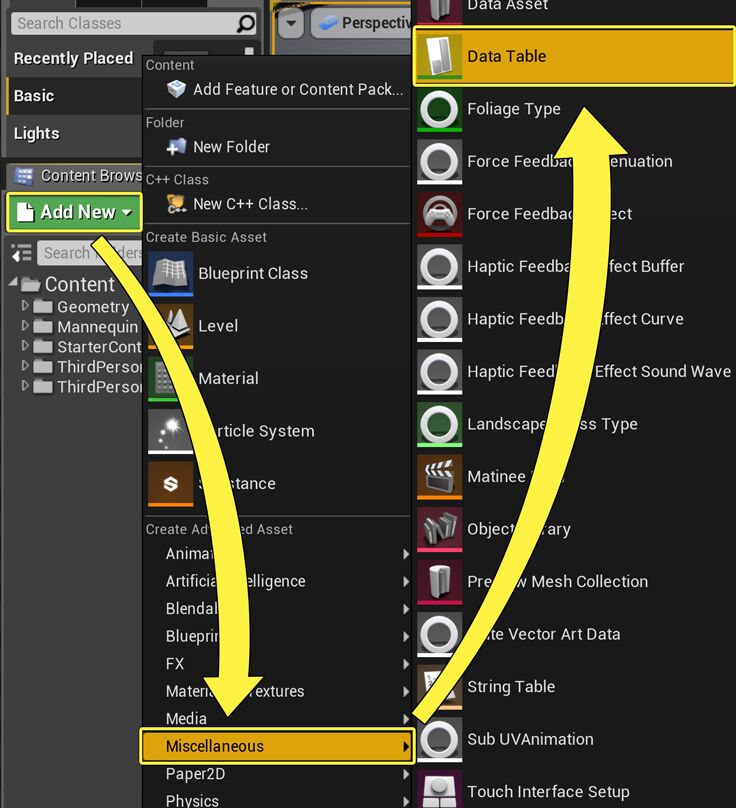Select the Basic category
The height and width of the screenshot is (808, 736).
pos(74,96)
